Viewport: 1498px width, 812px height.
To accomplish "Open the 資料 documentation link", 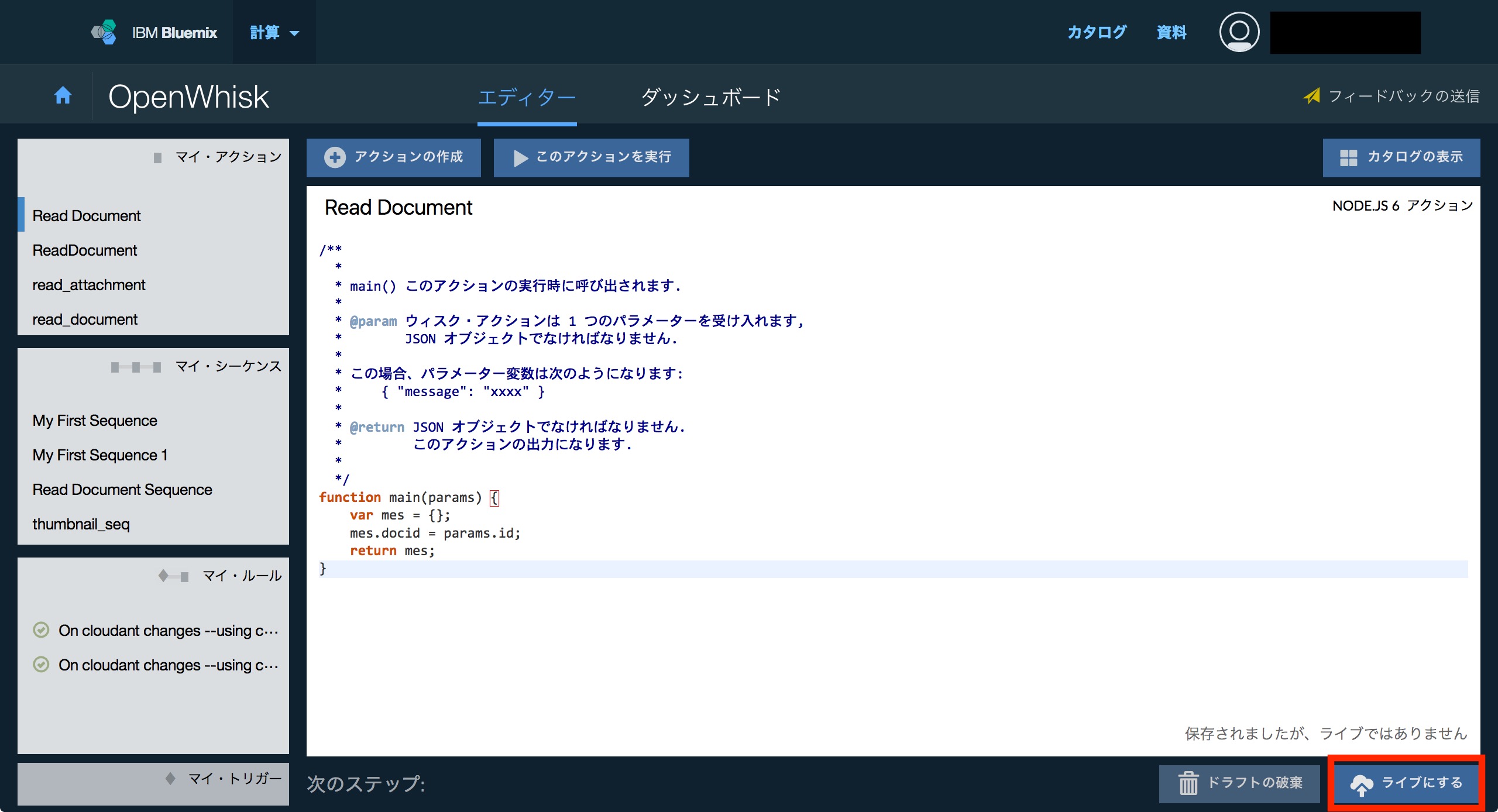I will coord(1171,32).
